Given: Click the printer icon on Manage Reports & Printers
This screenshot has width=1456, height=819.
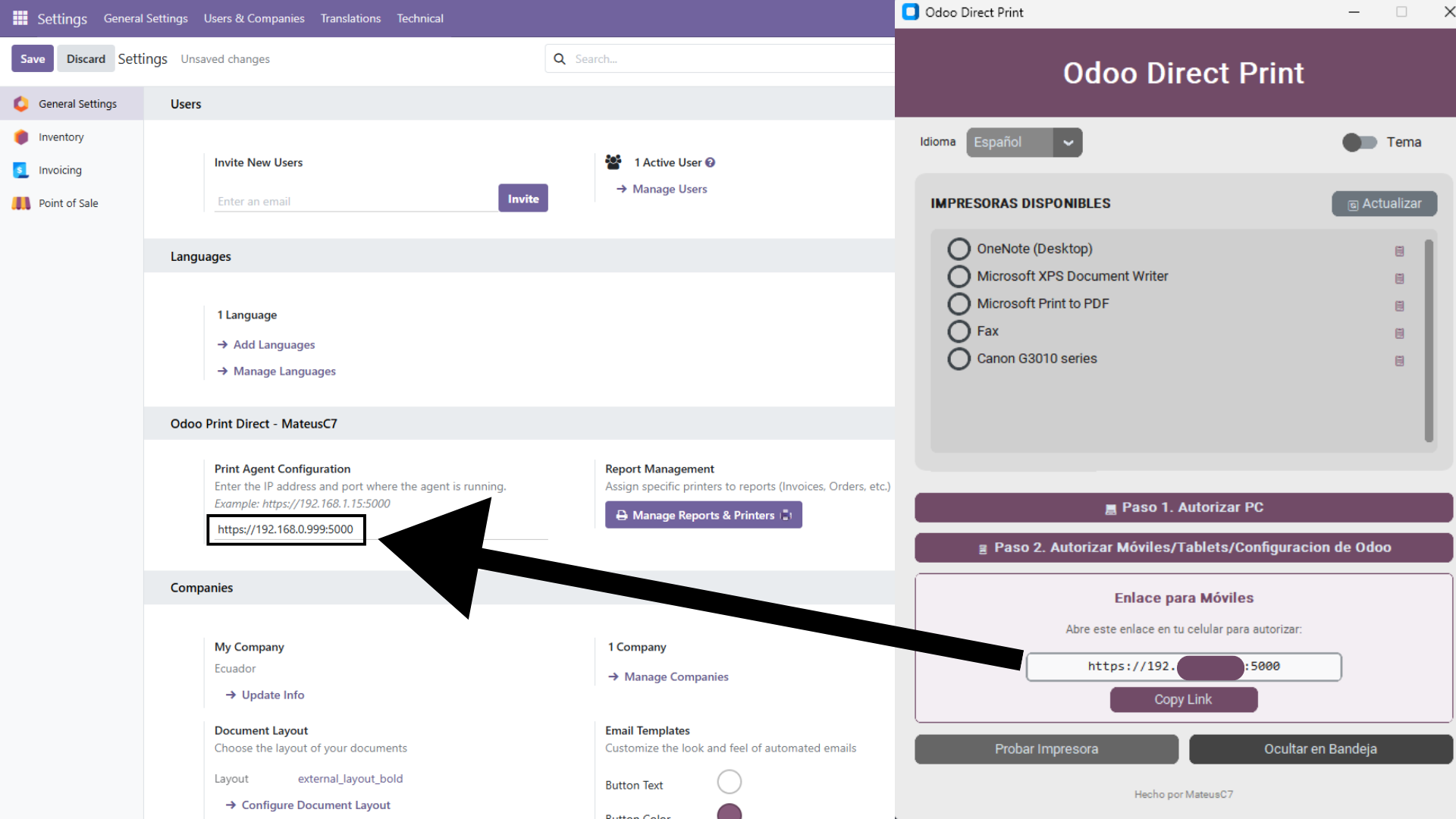Looking at the screenshot, I should [x=622, y=515].
